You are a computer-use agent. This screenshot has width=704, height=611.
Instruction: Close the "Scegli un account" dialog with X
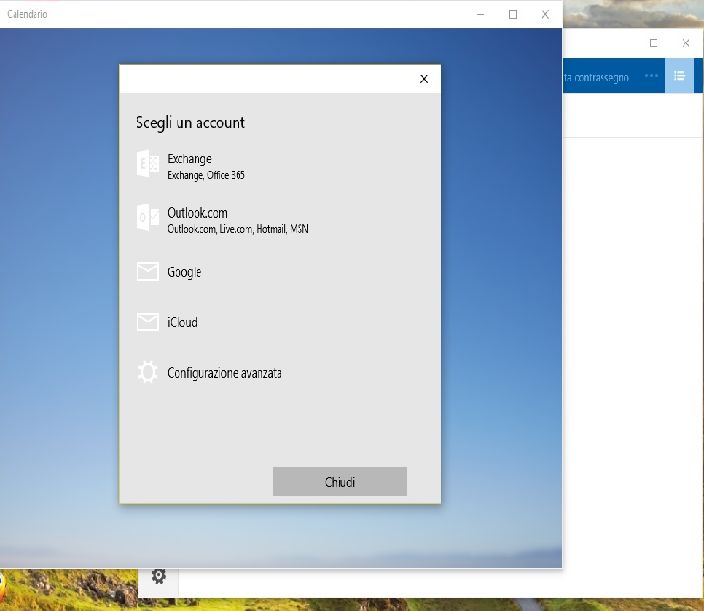click(424, 79)
